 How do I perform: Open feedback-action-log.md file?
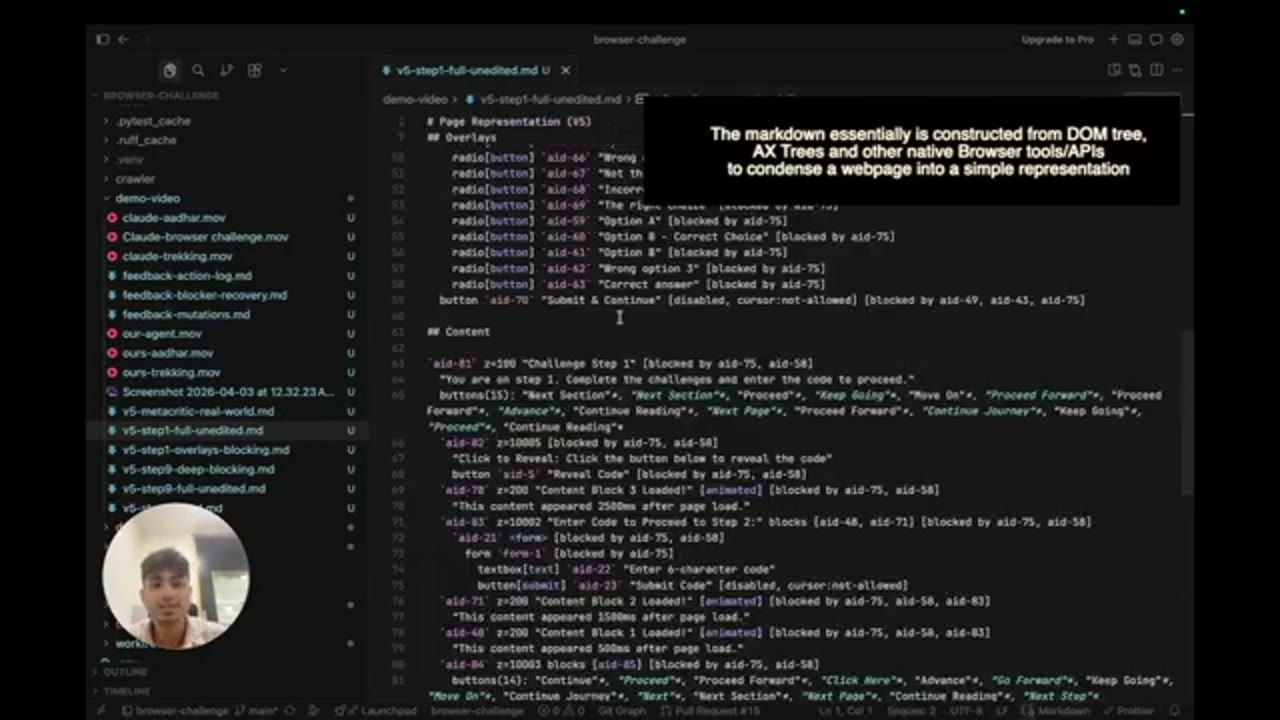(227, 276)
